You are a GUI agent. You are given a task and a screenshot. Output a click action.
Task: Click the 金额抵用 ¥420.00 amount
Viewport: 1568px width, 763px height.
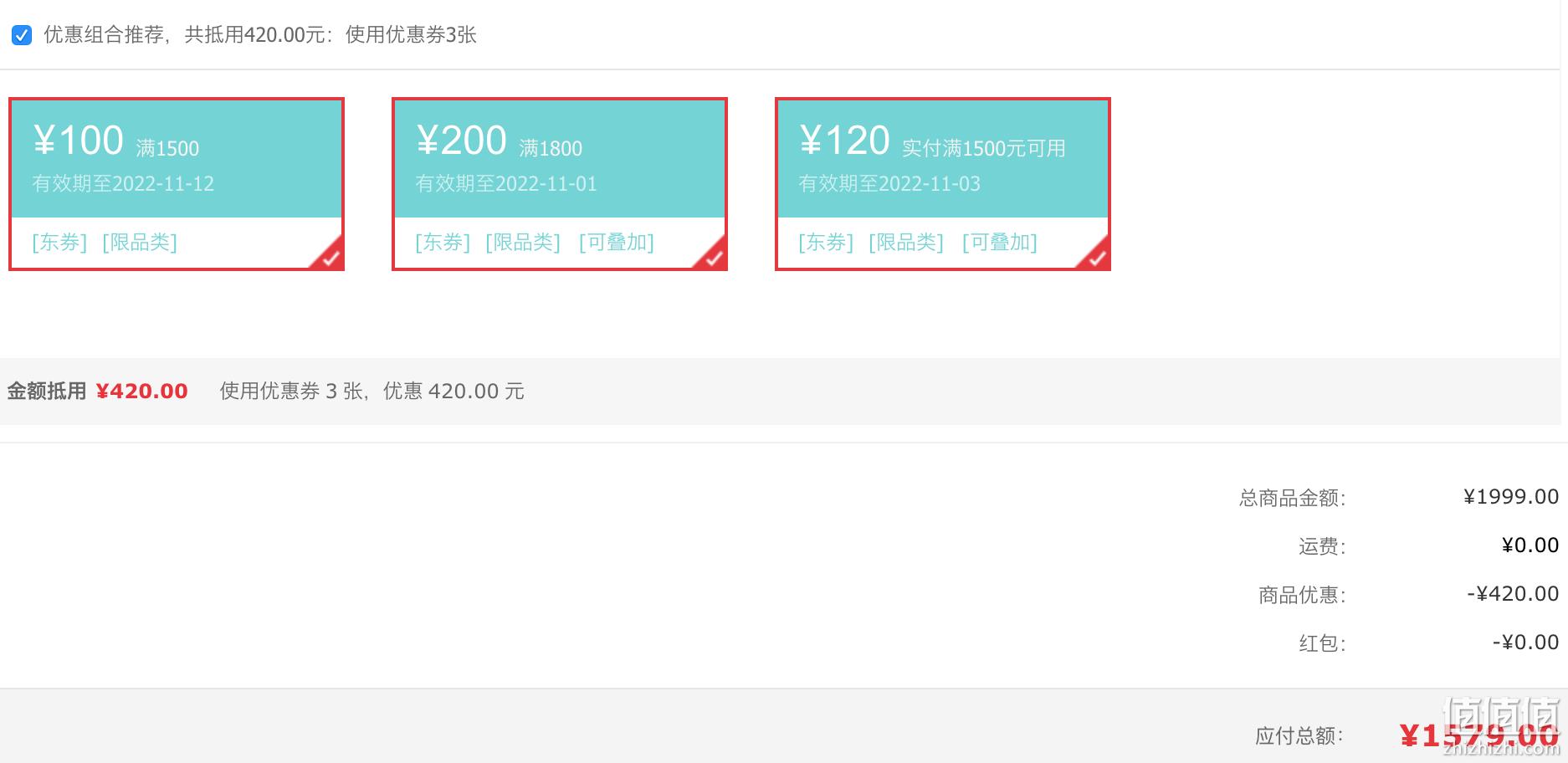pyautogui.click(x=141, y=392)
